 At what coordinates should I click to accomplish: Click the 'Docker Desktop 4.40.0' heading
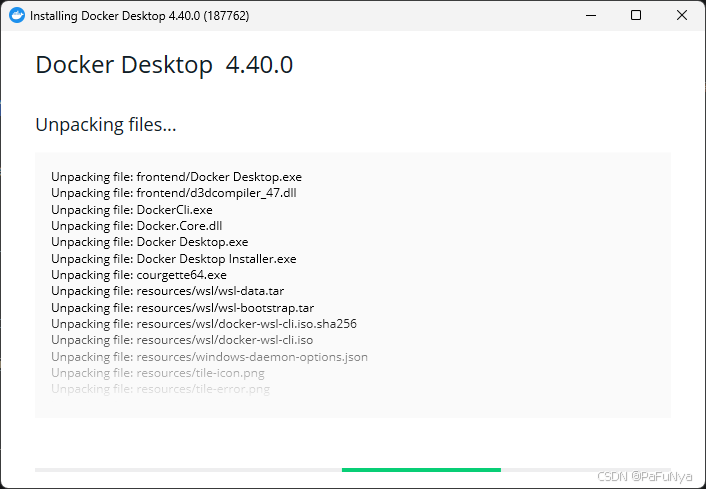tap(164, 64)
